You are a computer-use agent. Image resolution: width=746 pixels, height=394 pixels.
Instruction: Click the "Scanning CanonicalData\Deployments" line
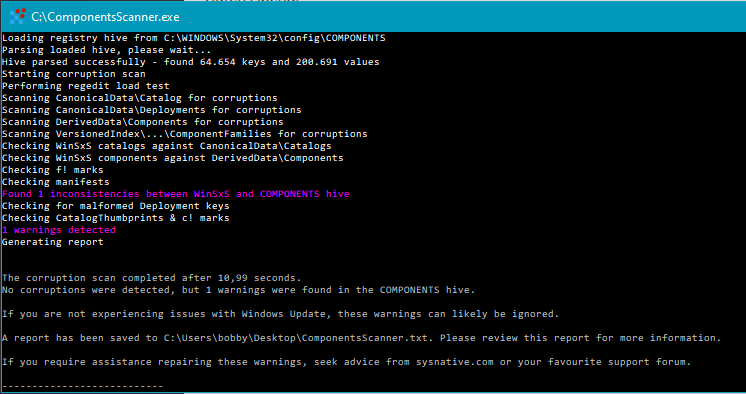[x=152, y=110]
